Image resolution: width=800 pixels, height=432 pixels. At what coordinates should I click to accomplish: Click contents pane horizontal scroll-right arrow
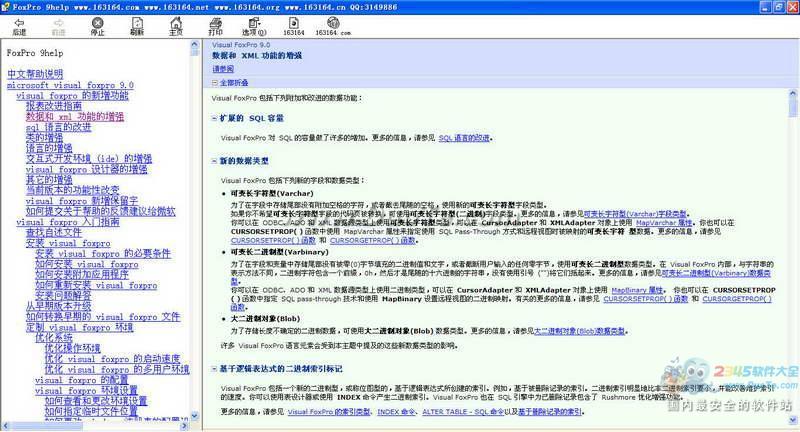pos(184,426)
